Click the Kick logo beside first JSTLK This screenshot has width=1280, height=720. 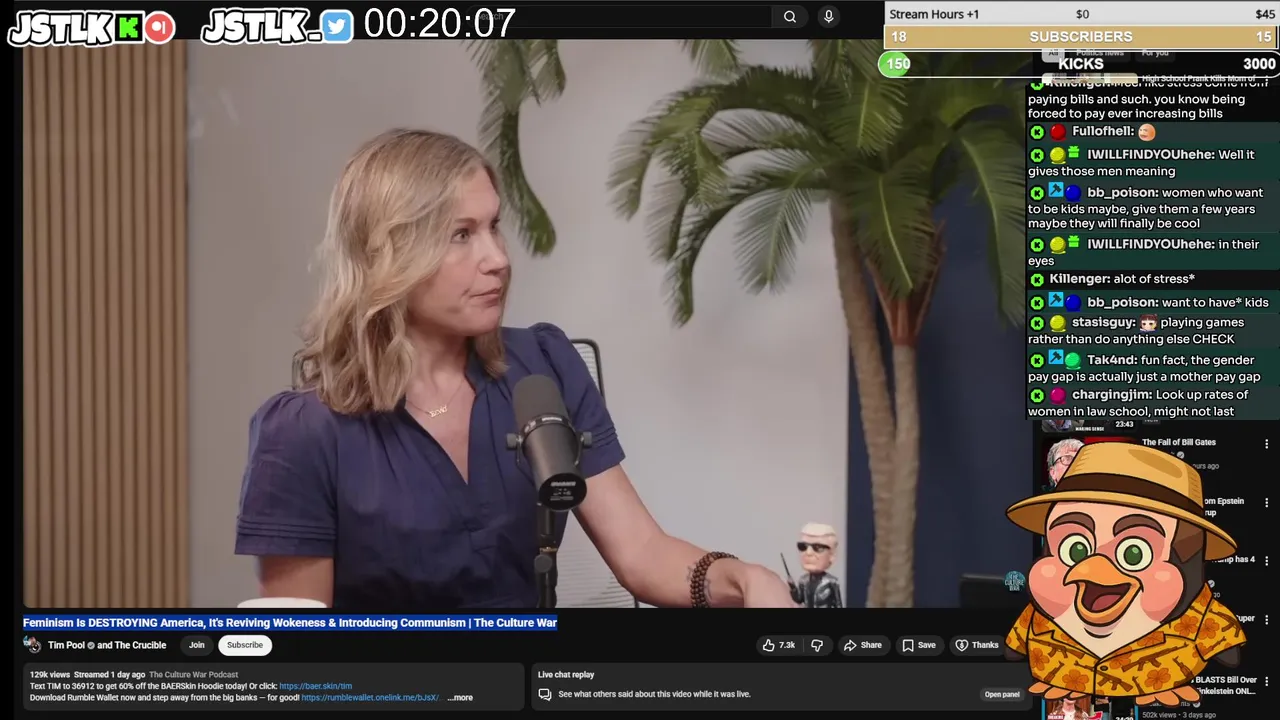128,28
